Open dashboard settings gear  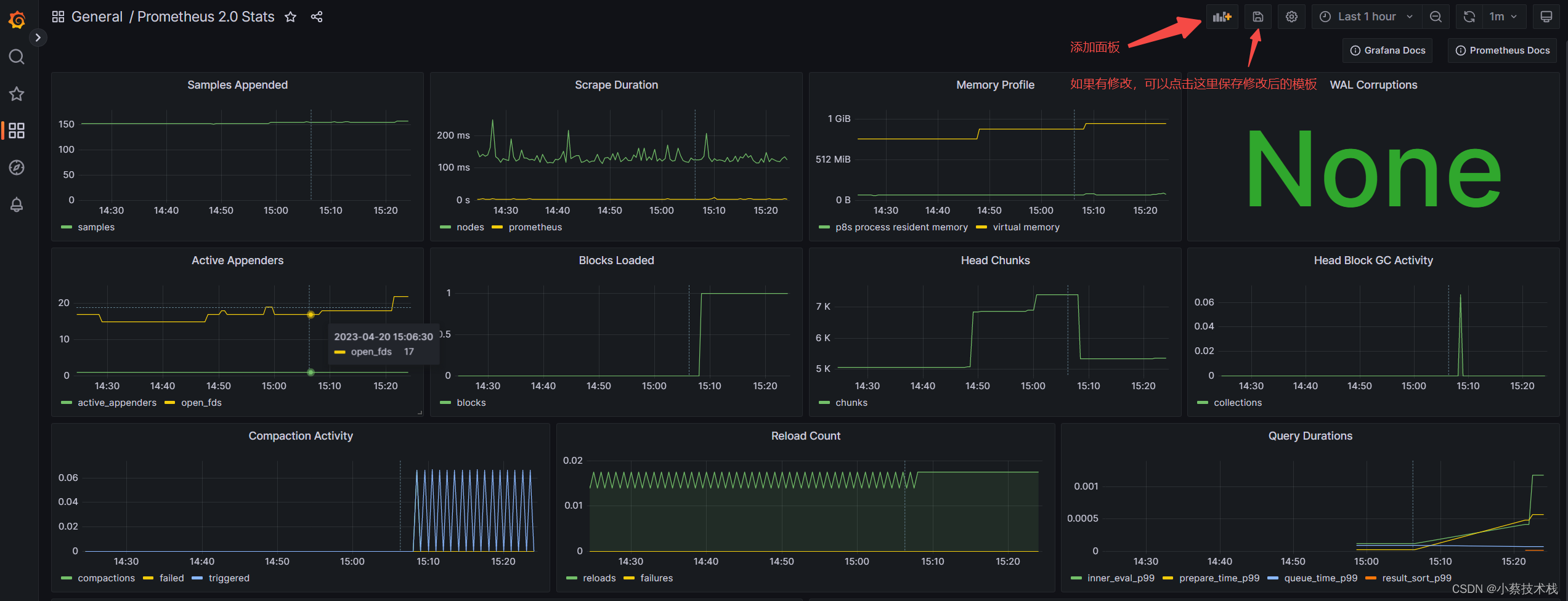click(x=1291, y=17)
